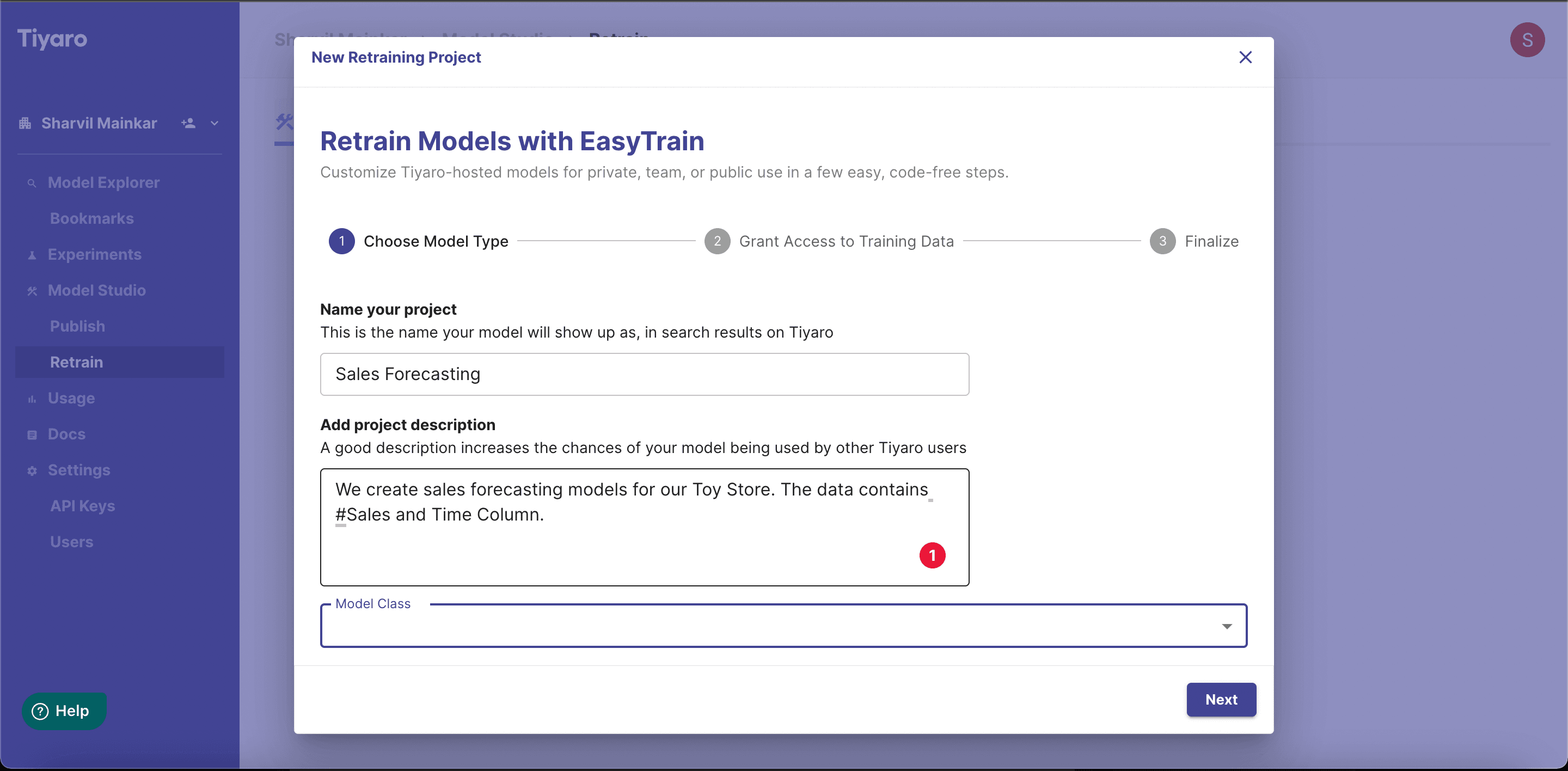Open Usage in sidebar

71,398
